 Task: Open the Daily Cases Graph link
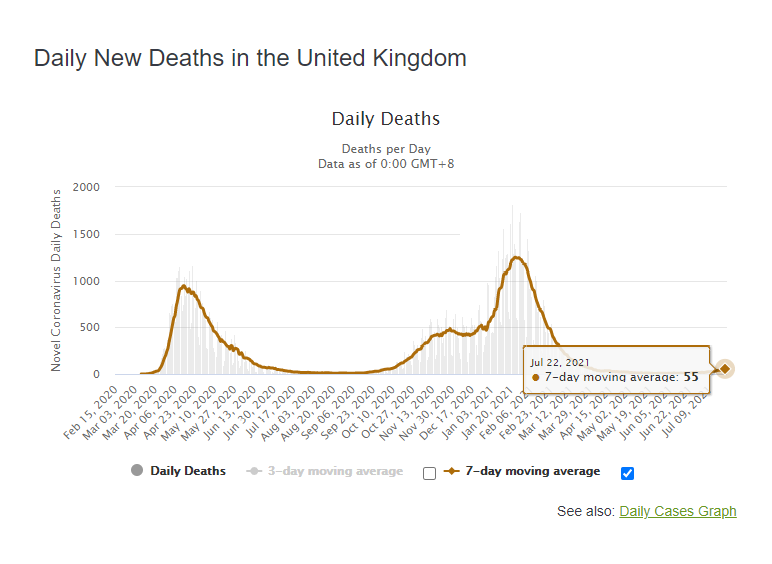tap(678, 511)
